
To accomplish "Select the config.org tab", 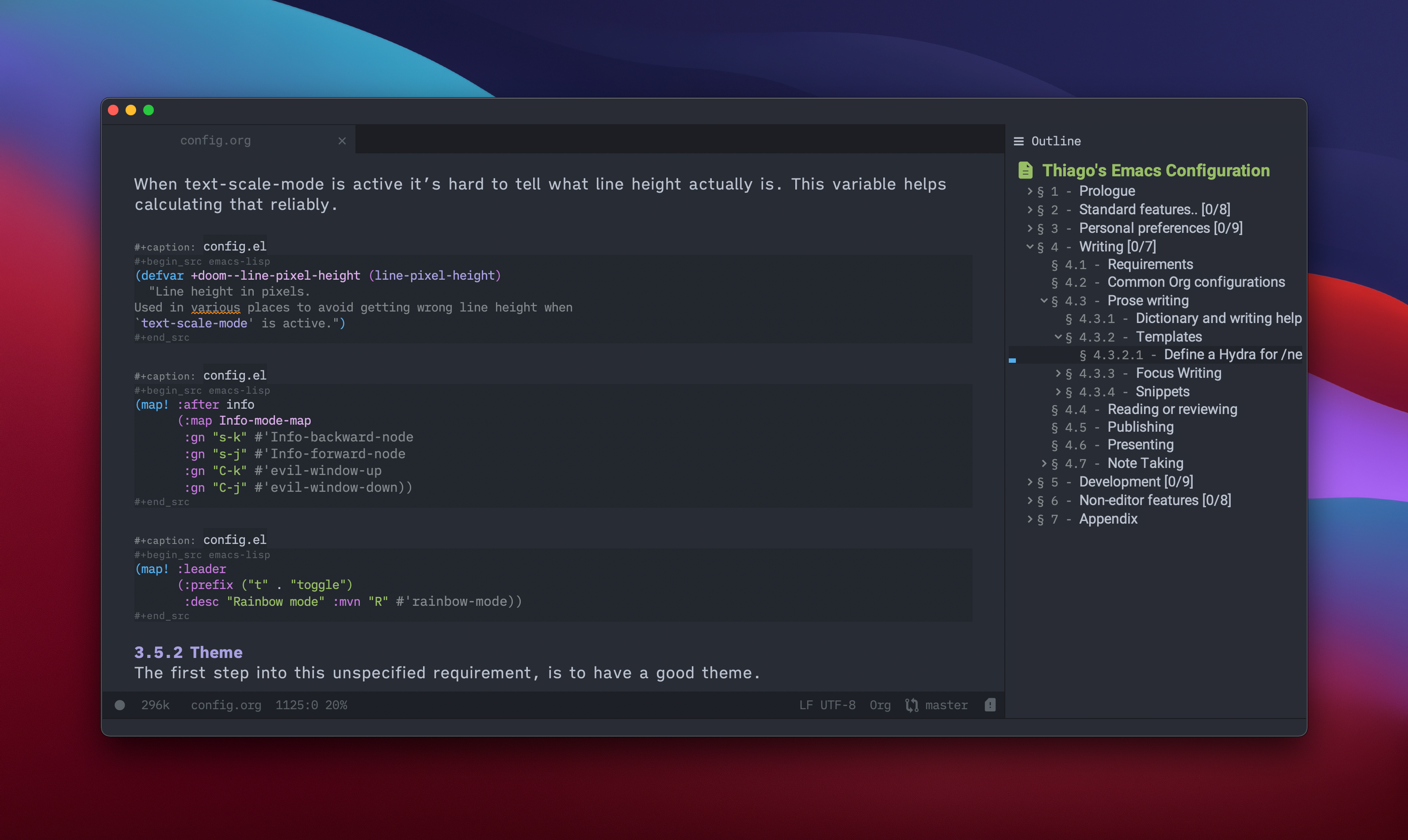I will click(216, 141).
